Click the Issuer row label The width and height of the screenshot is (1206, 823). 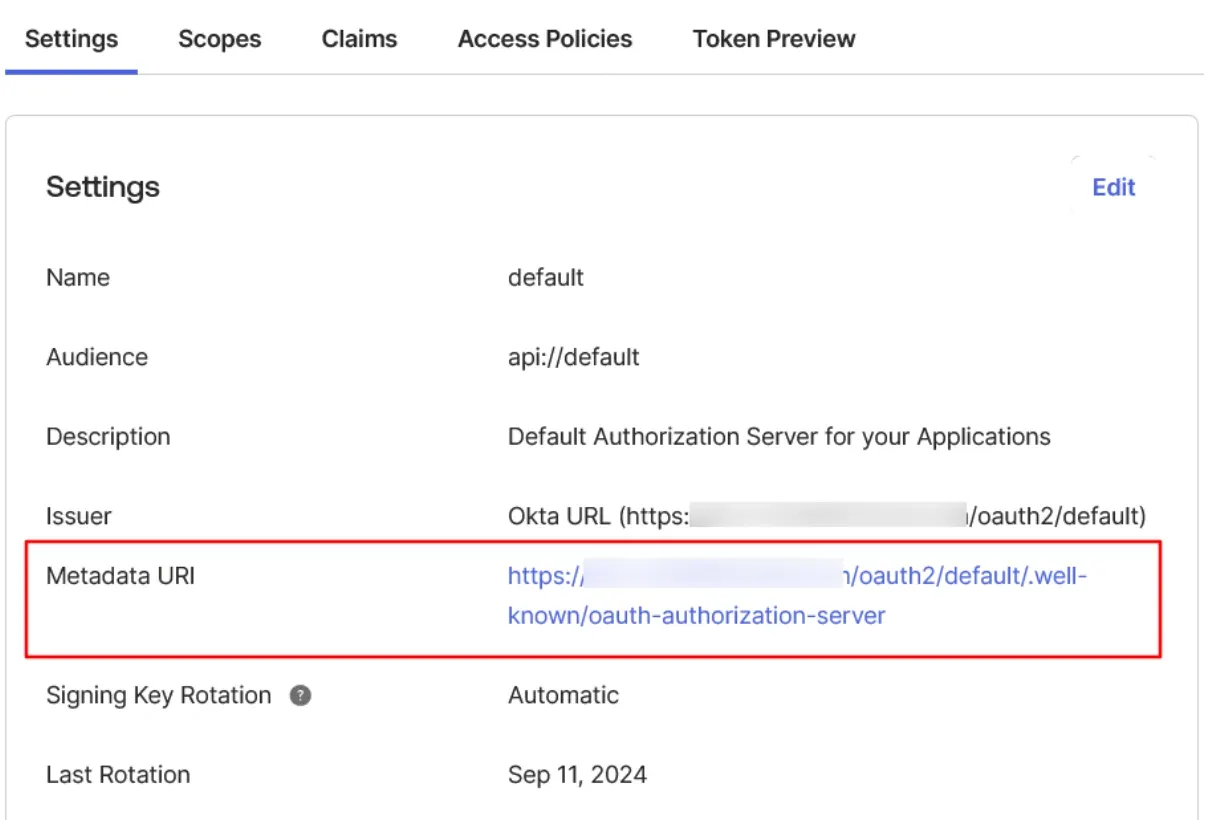79,516
